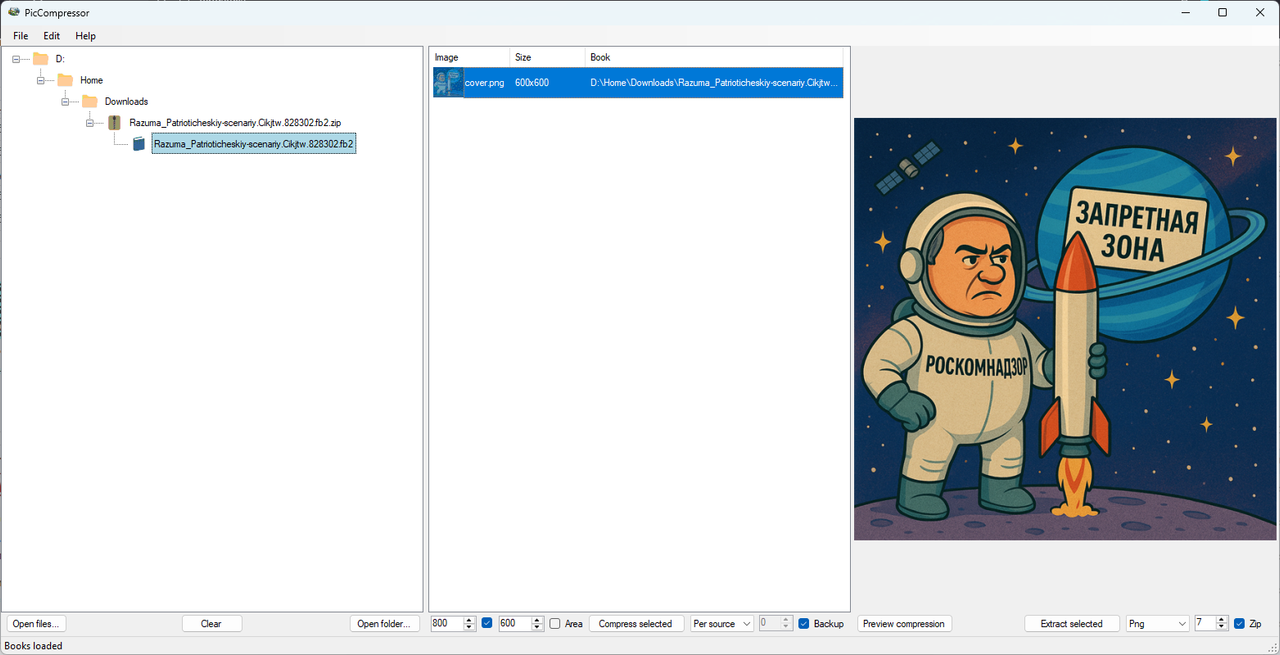1280x655 pixels.
Task: Sort by the Image column header
Action: pyautogui.click(x=470, y=57)
